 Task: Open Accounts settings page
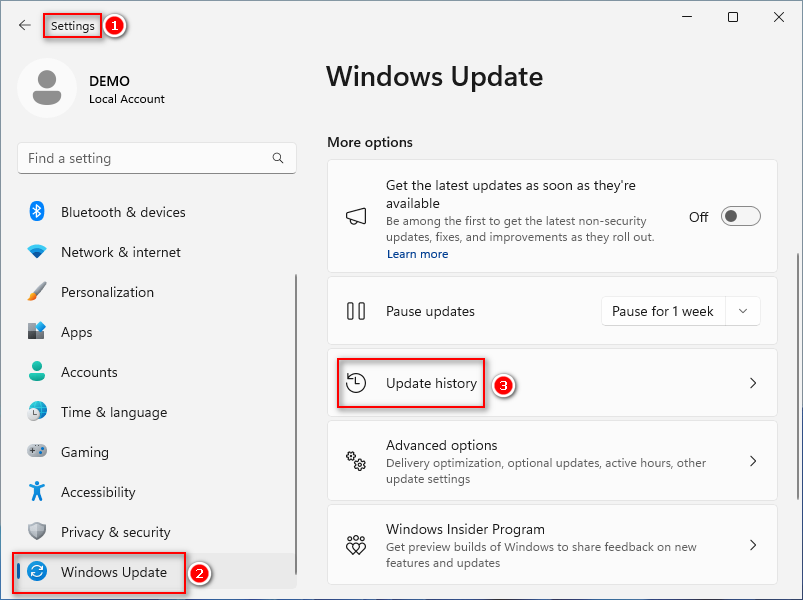pyautogui.click(x=156, y=372)
